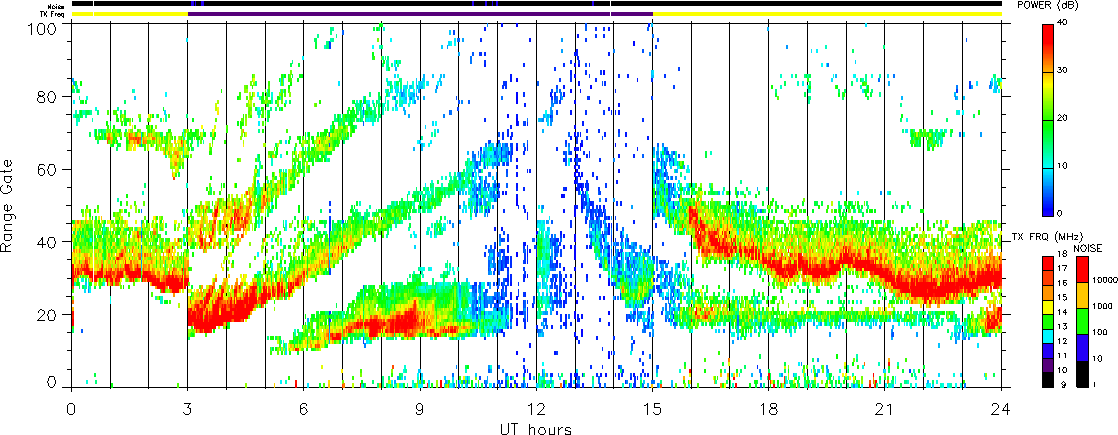
Task: Click the red top of the power colorbar
Action: tap(1048, 36)
